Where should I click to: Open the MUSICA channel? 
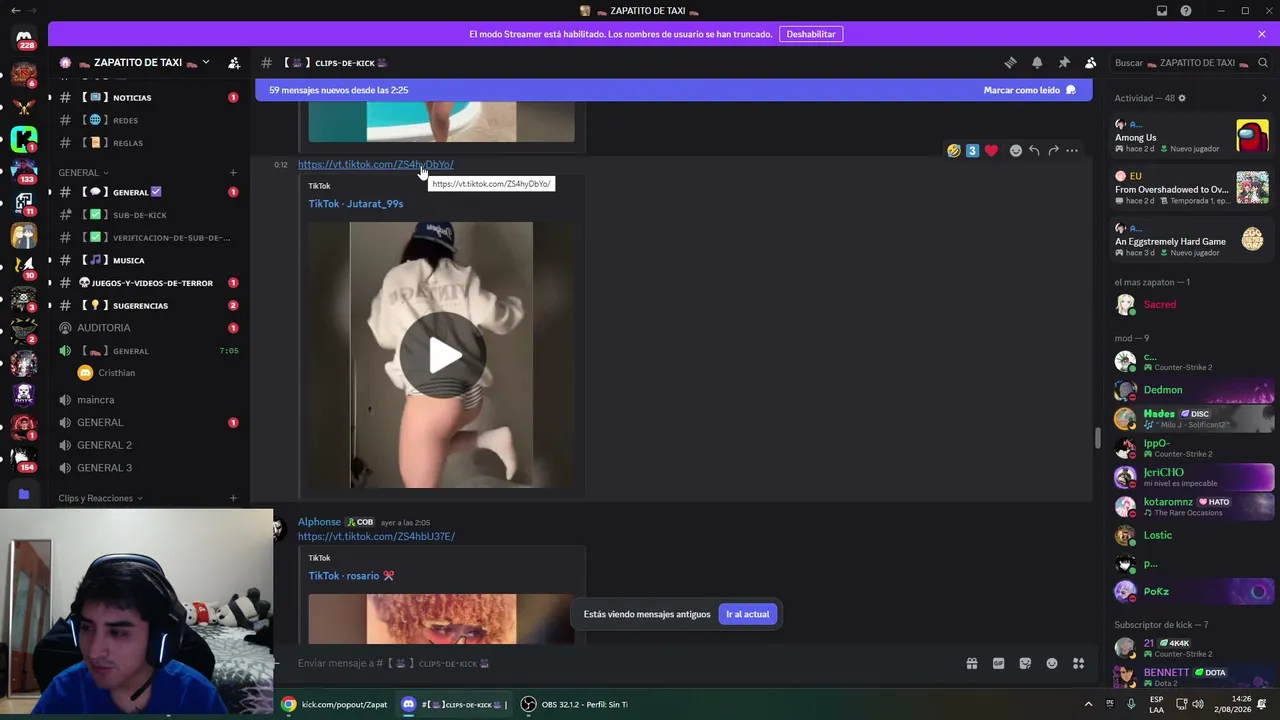tap(148, 260)
